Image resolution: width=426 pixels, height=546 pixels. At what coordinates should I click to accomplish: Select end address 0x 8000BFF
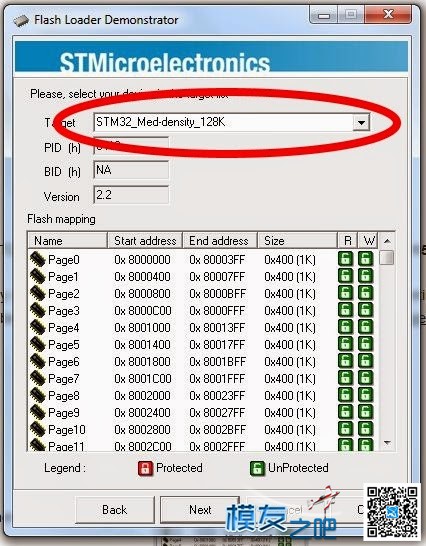tap(217, 294)
